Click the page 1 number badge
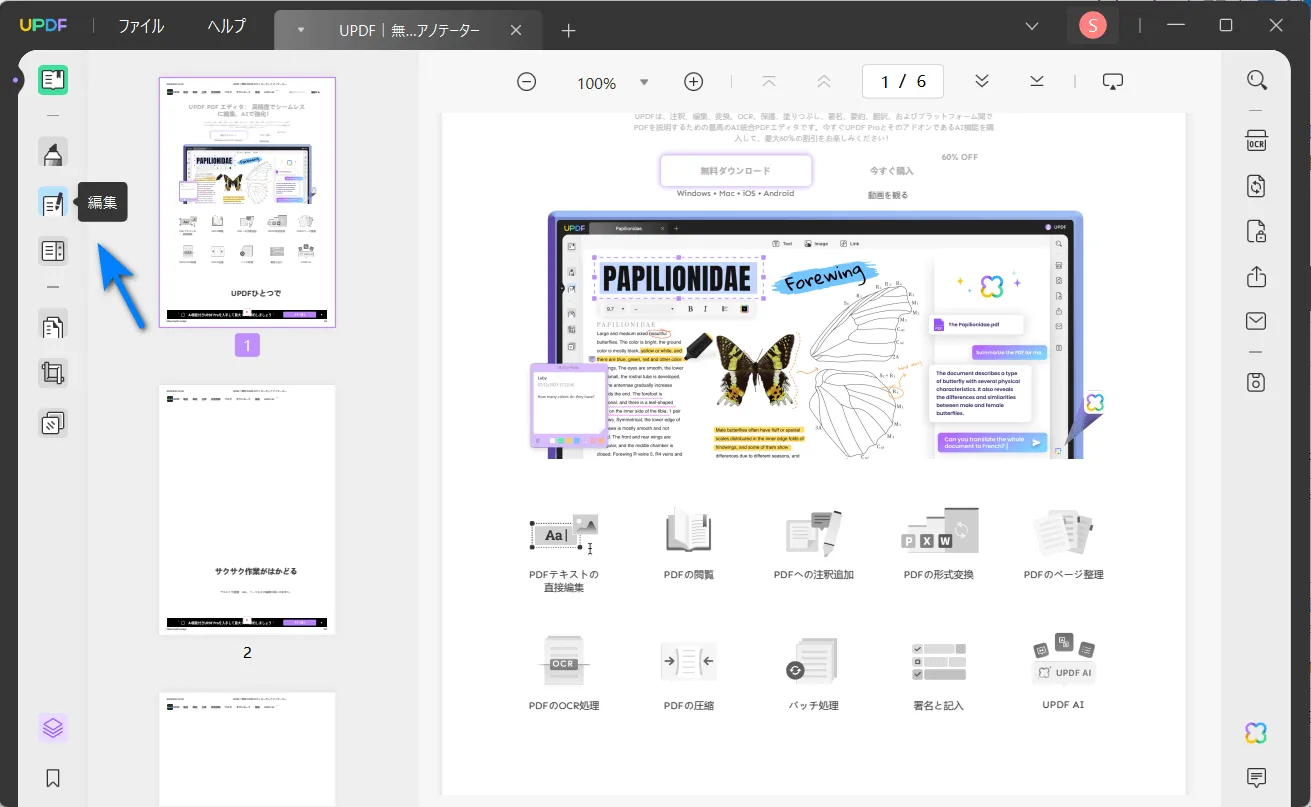Screen dimensions: 1311x807 [x=247, y=345]
